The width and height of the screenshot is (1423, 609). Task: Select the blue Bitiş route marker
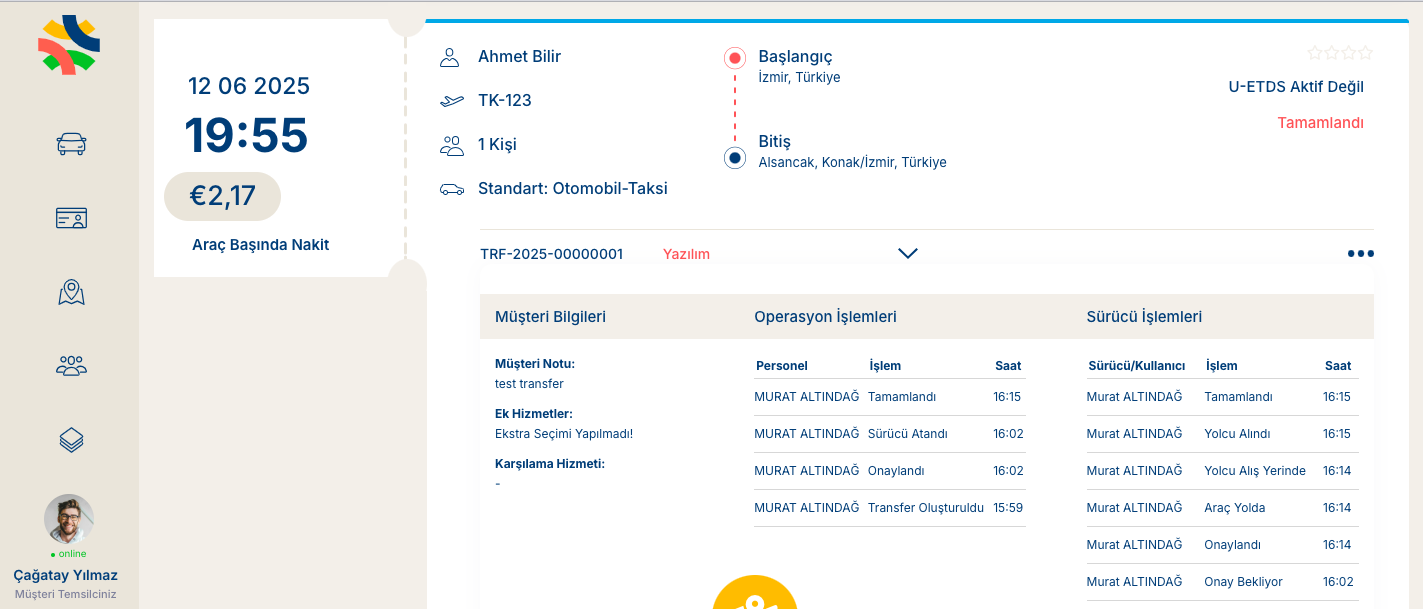pyautogui.click(x=735, y=158)
